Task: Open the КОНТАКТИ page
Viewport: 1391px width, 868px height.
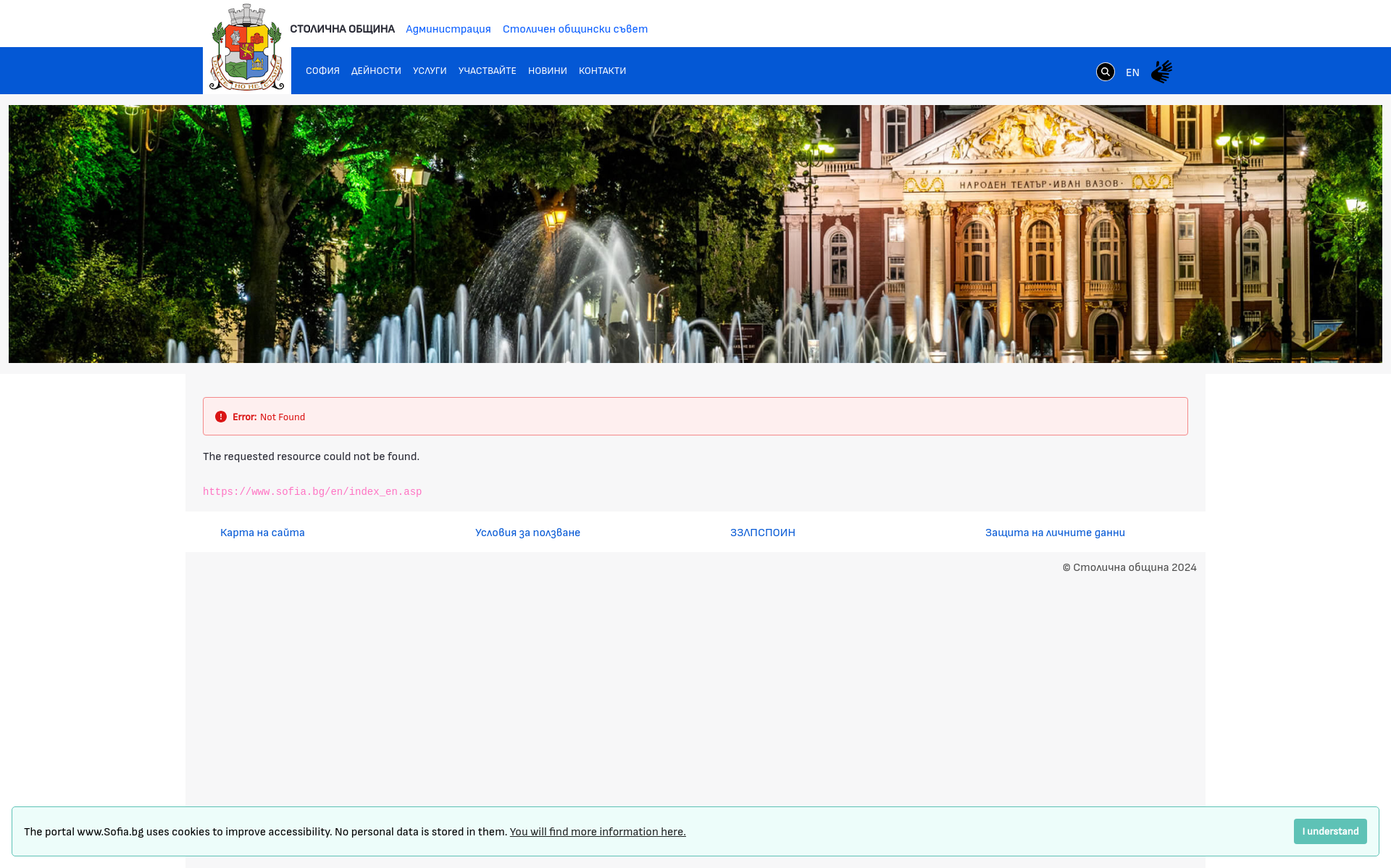Action: coord(602,71)
